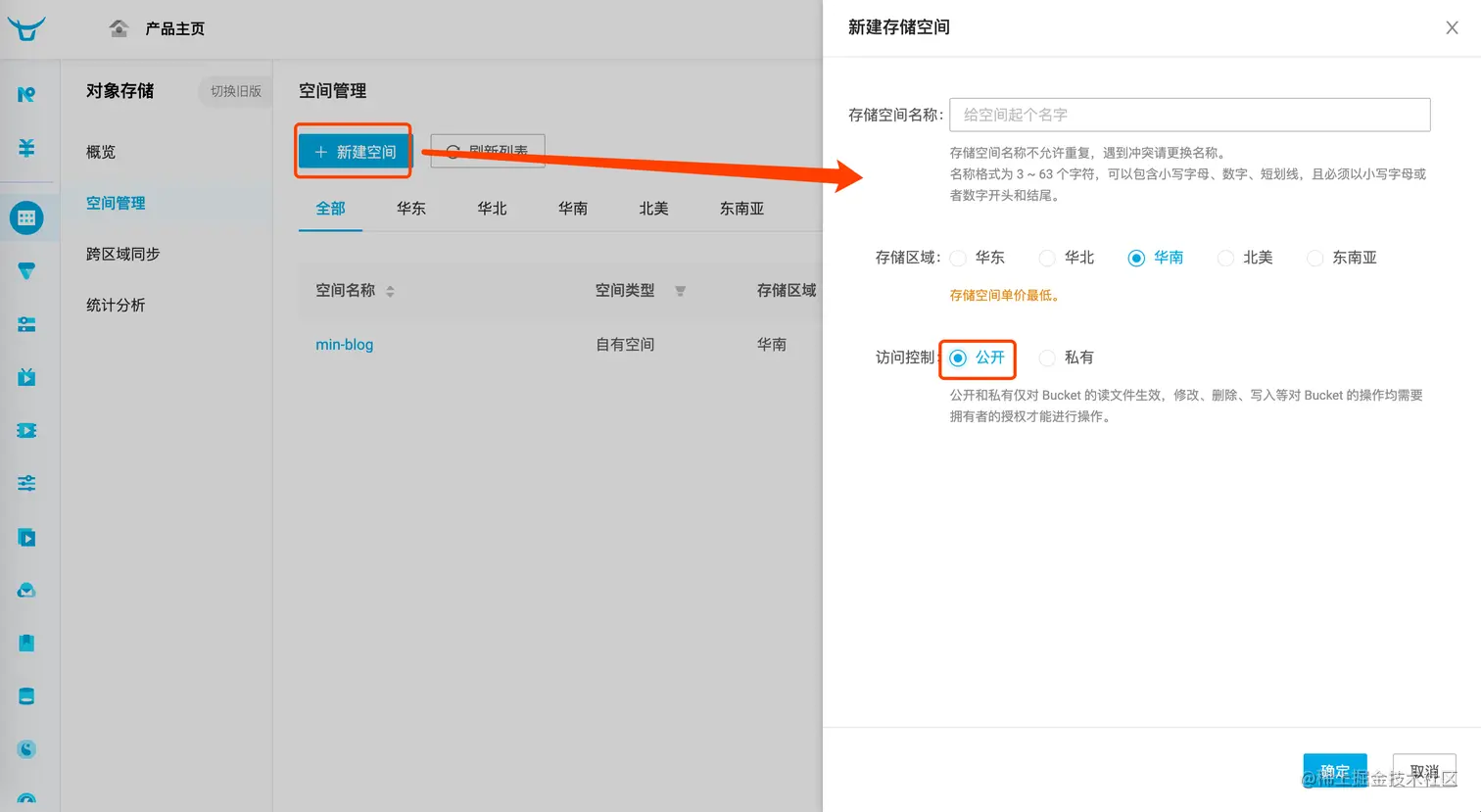
Task: Go to 空间管理 in the side menu
Action: (116, 203)
